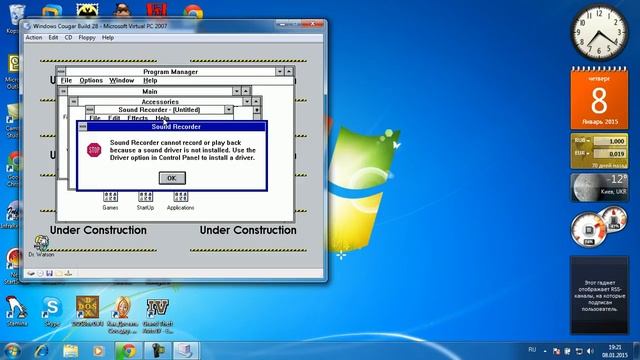The image size is (640, 360).
Task: Select the Applications program group icon
Action: (x=180, y=200)
